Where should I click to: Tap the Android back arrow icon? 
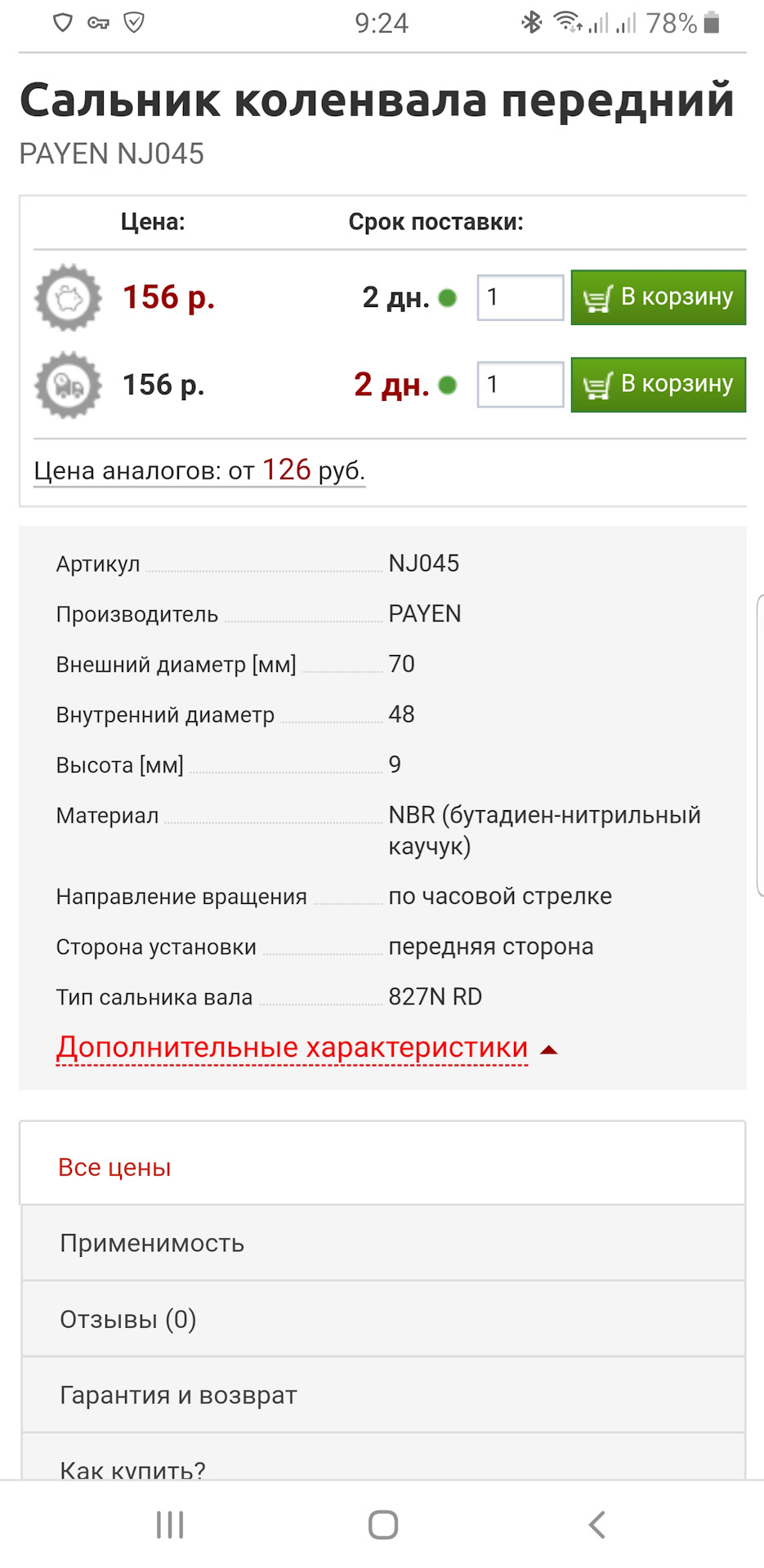coord(597,1524)
